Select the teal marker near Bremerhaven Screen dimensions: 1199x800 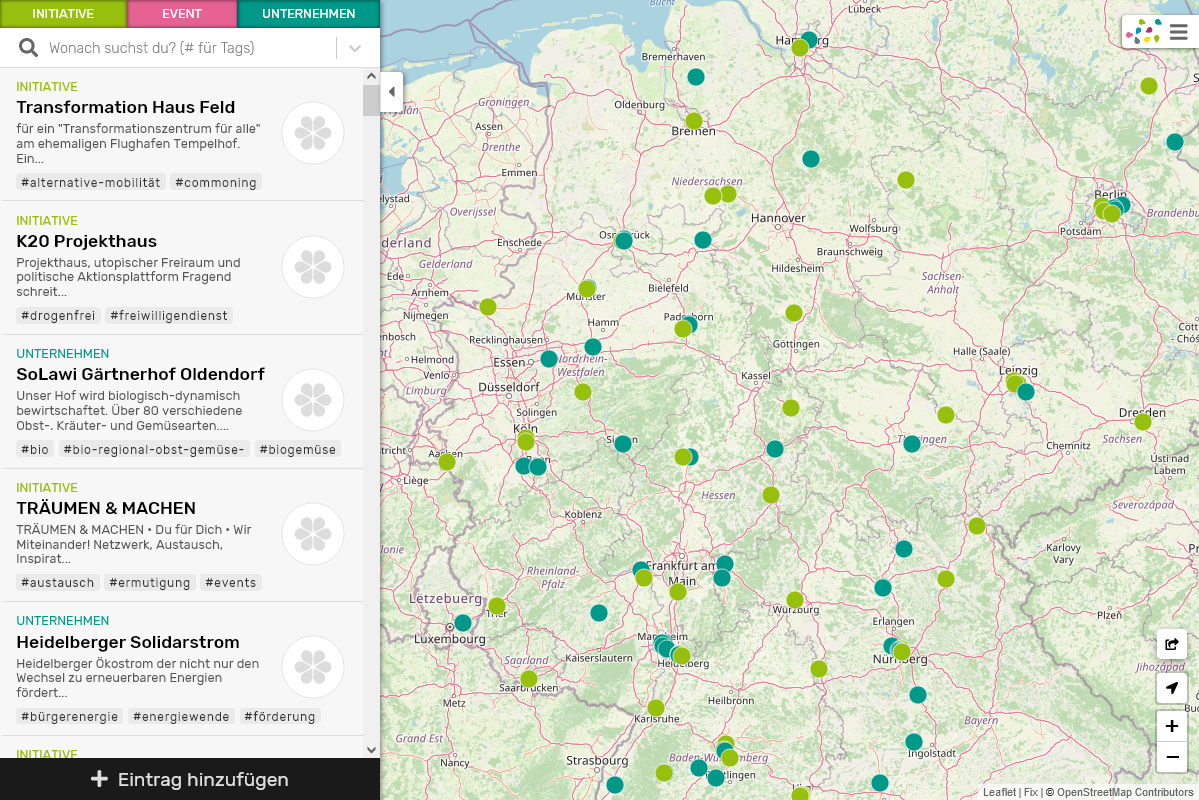click(x=696, y=76)
